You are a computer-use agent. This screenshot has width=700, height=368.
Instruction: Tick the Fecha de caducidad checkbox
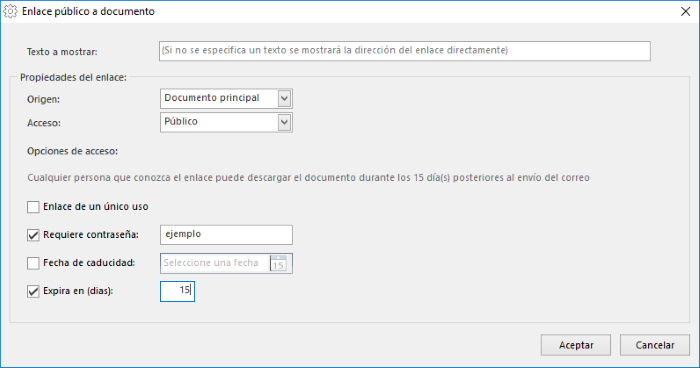point(33,263)
